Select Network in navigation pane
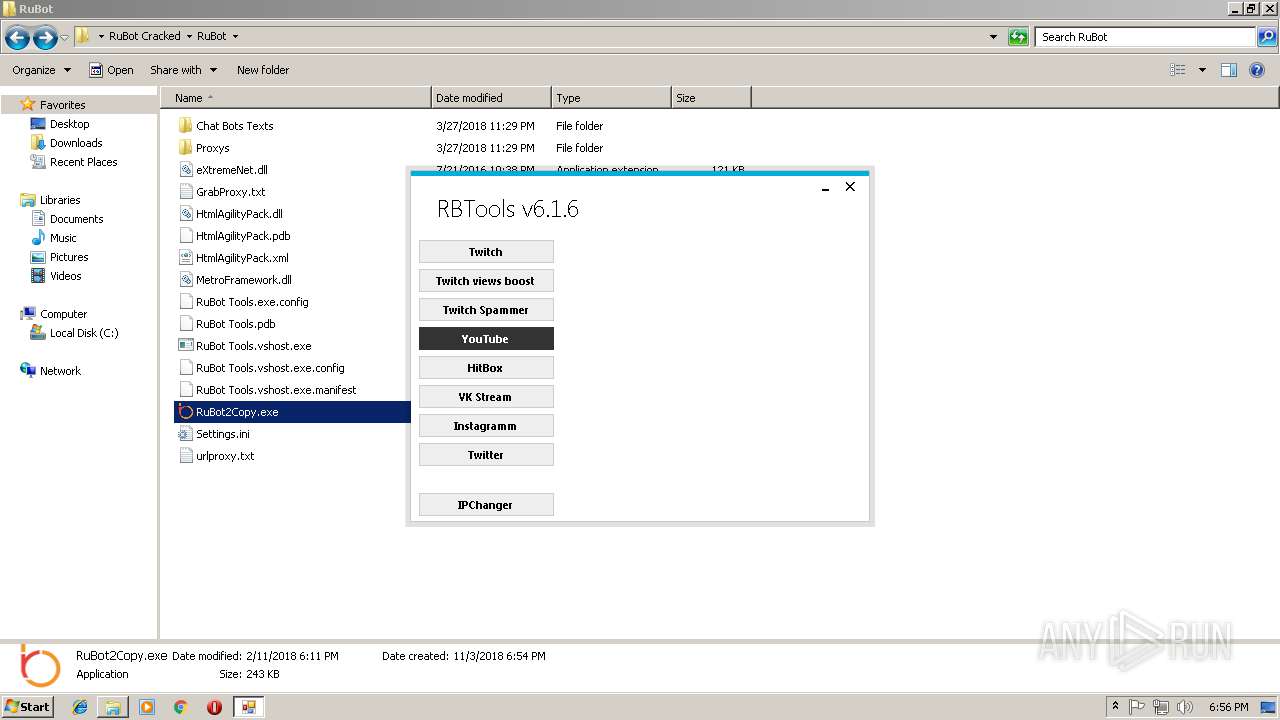Image resolution: width=1280 pixels, height=720 pixels. [60, 371]
